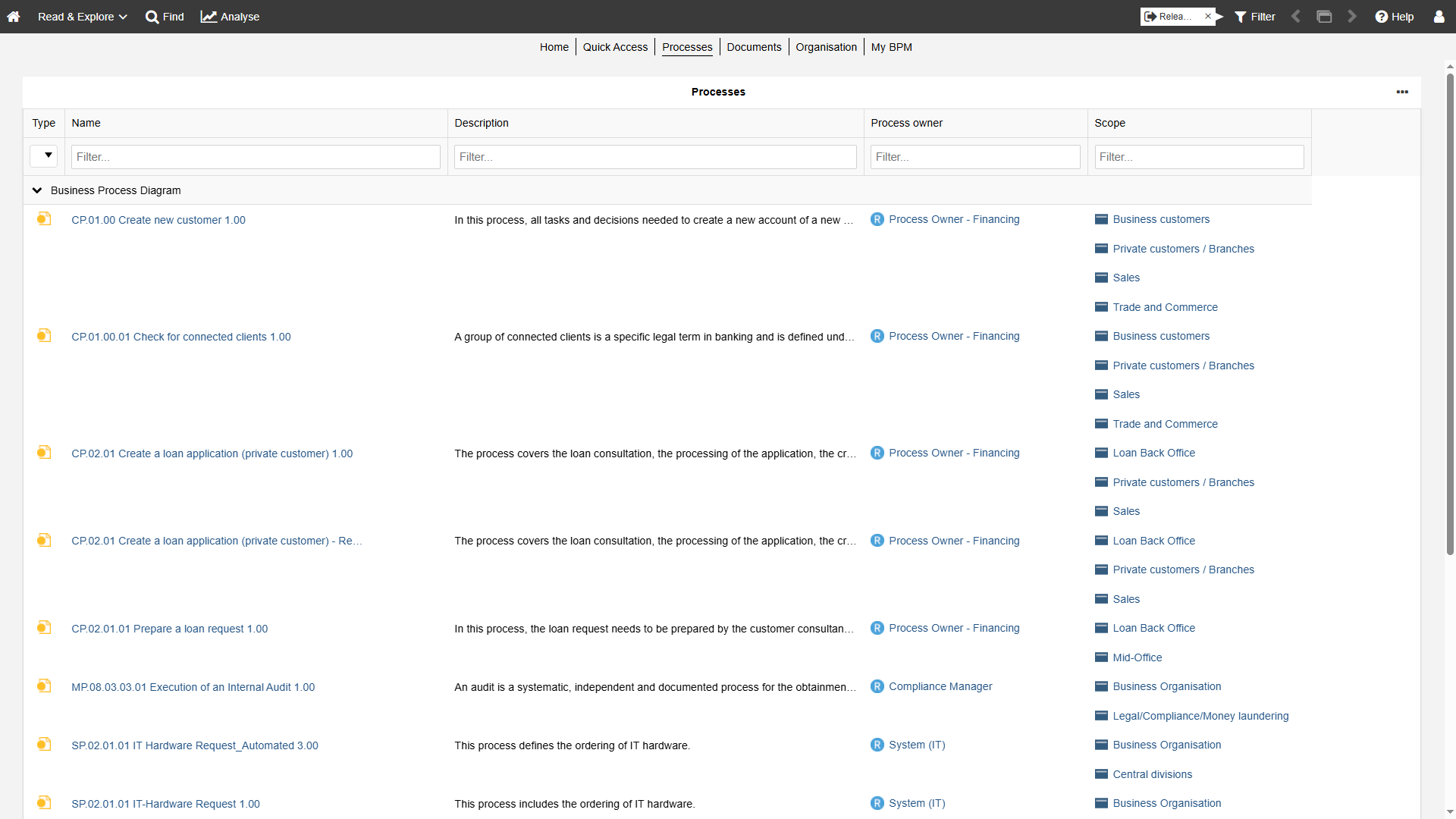Screen dimensions: 1456x819
Task: Read Internal Audit description text
Action: (x=655, y=687)
